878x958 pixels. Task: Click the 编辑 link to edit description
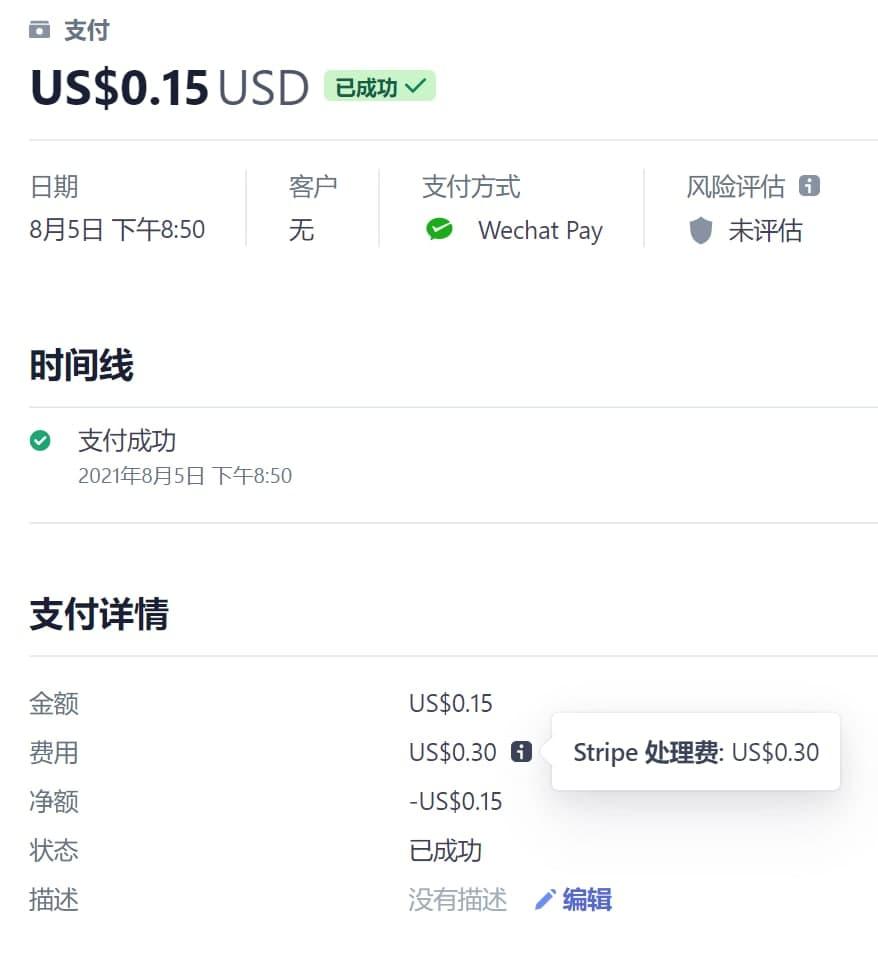(586, 899)
